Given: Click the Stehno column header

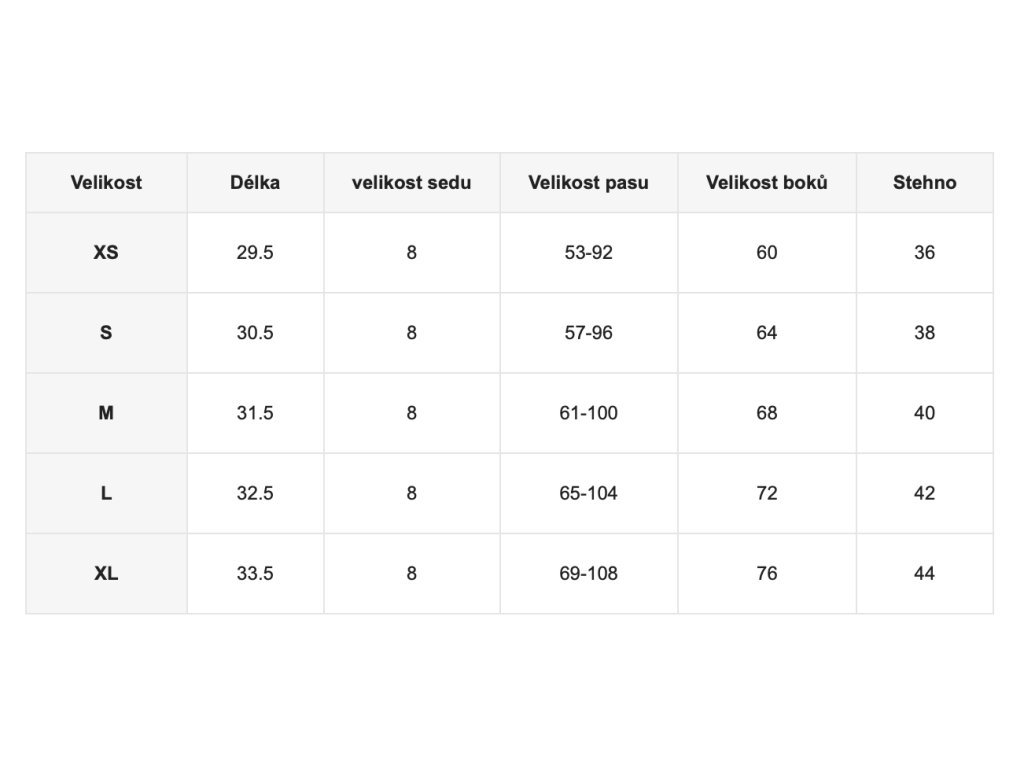Looking at the screenshot, I should pos(924,183).
